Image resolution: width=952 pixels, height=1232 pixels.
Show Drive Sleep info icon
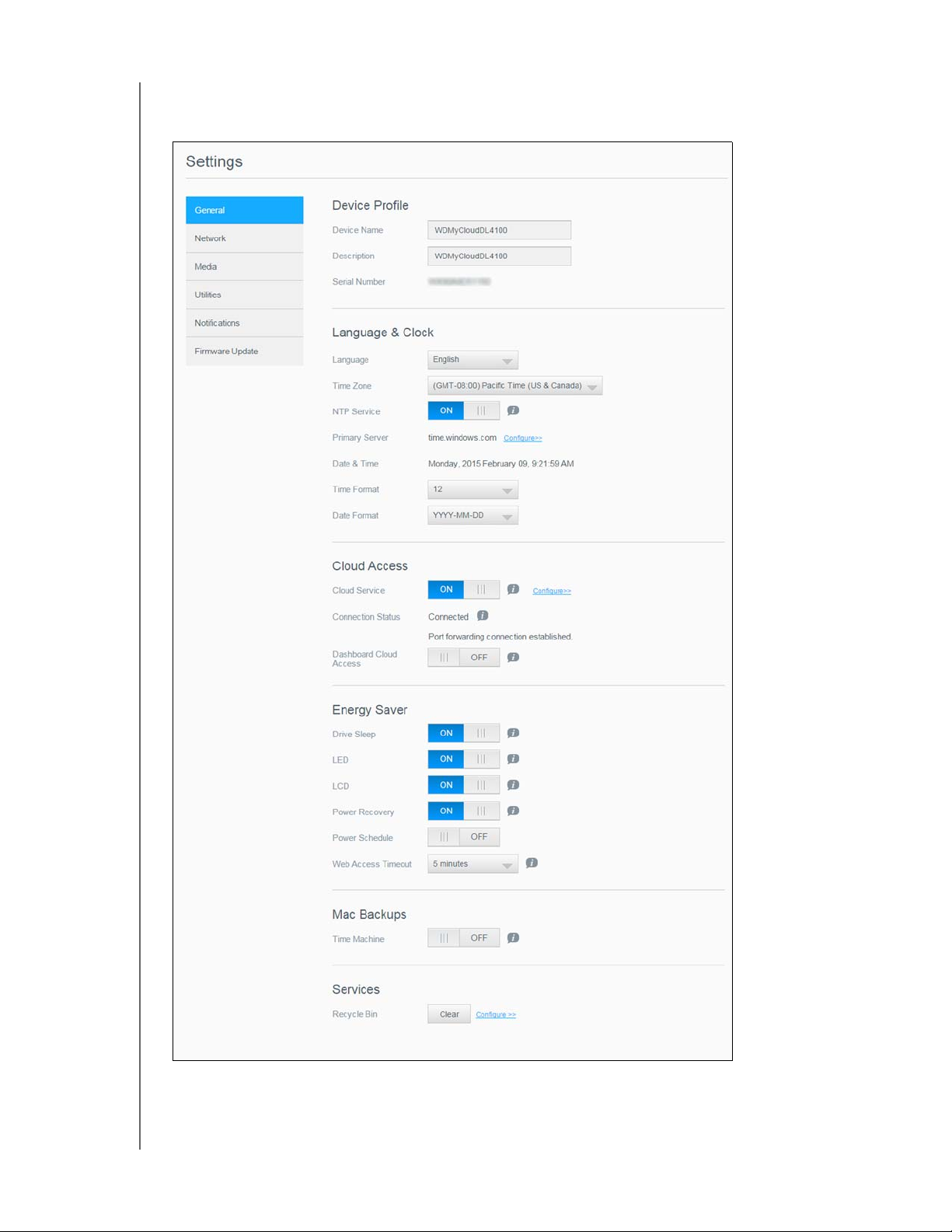[x=513, y=733]
